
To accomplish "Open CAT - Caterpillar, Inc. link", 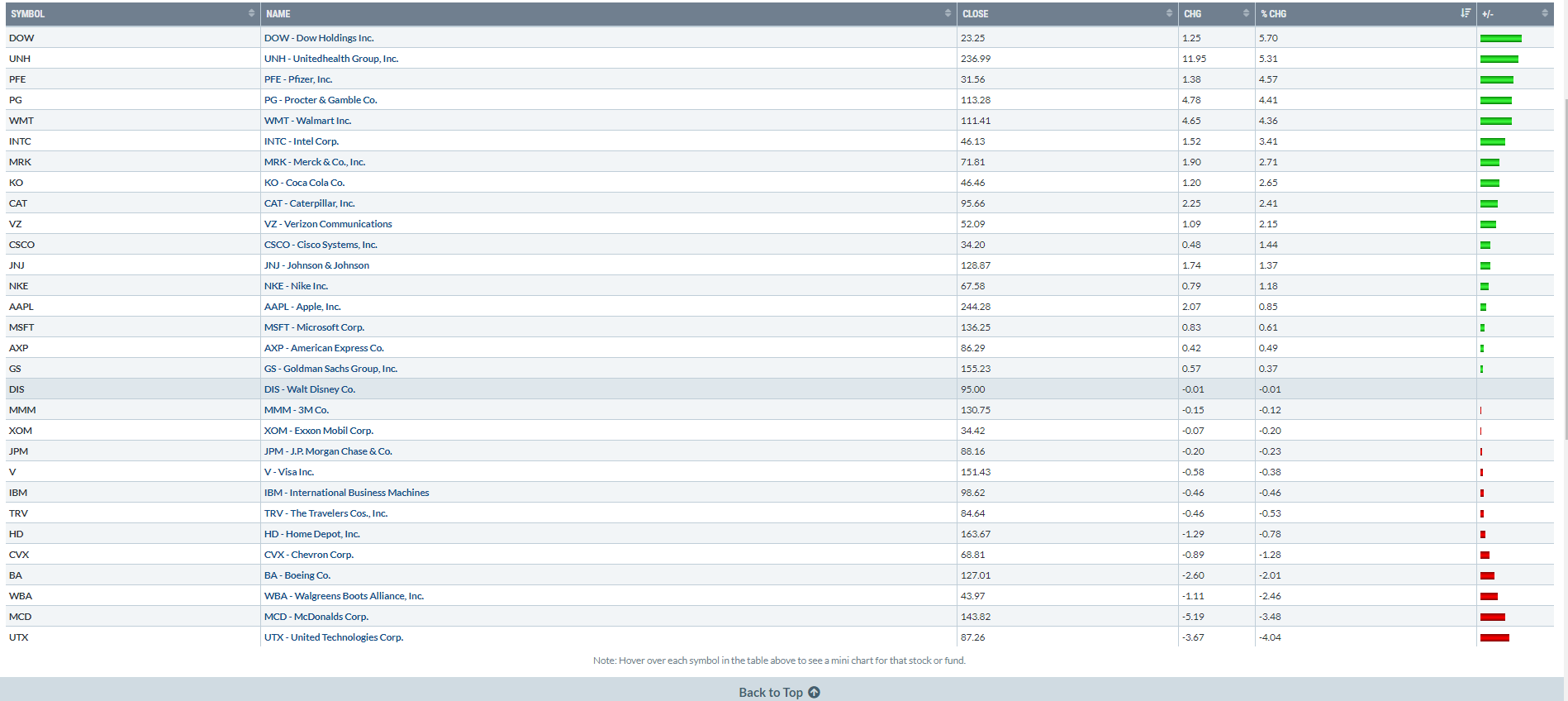I will tap(310, 203).
